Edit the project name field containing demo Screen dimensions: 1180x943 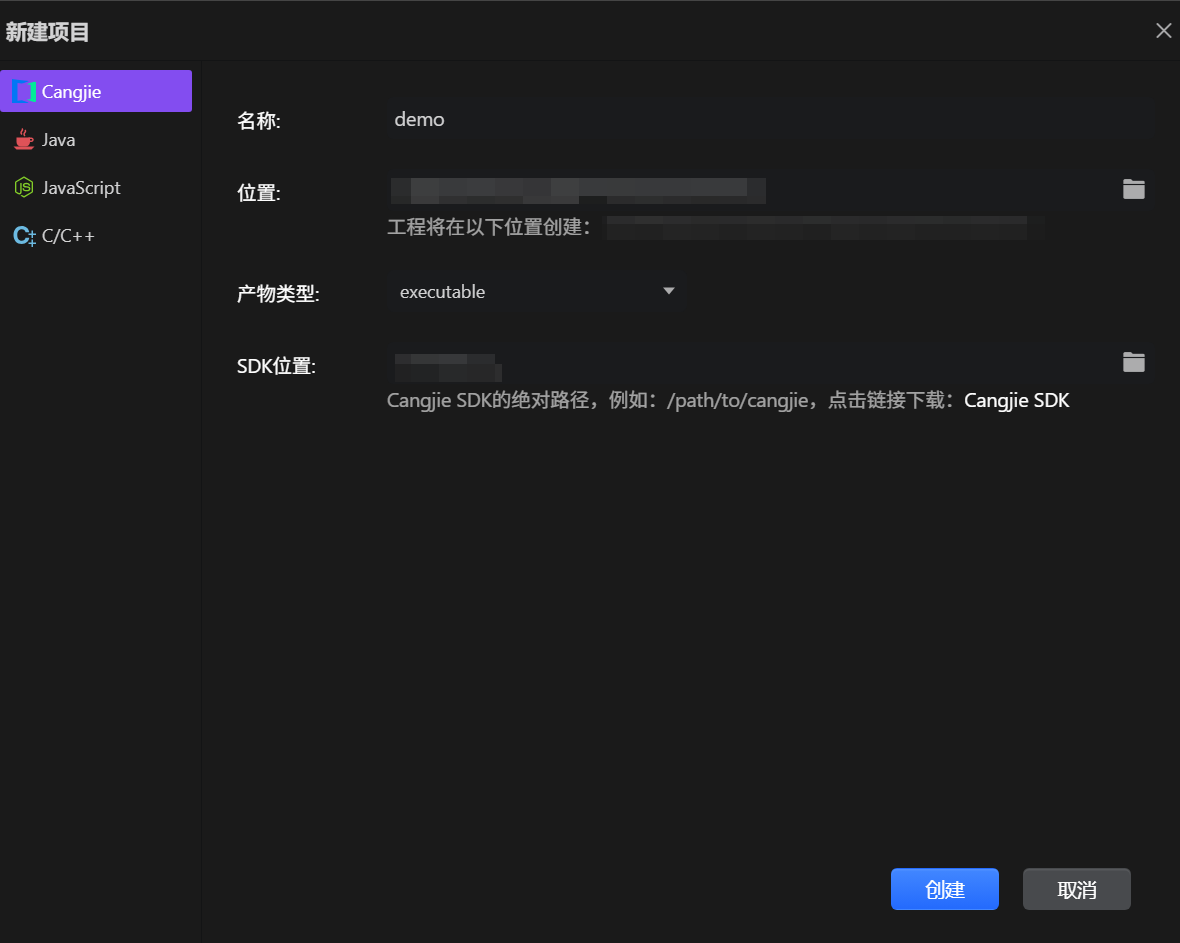click(x=771, y=119)
